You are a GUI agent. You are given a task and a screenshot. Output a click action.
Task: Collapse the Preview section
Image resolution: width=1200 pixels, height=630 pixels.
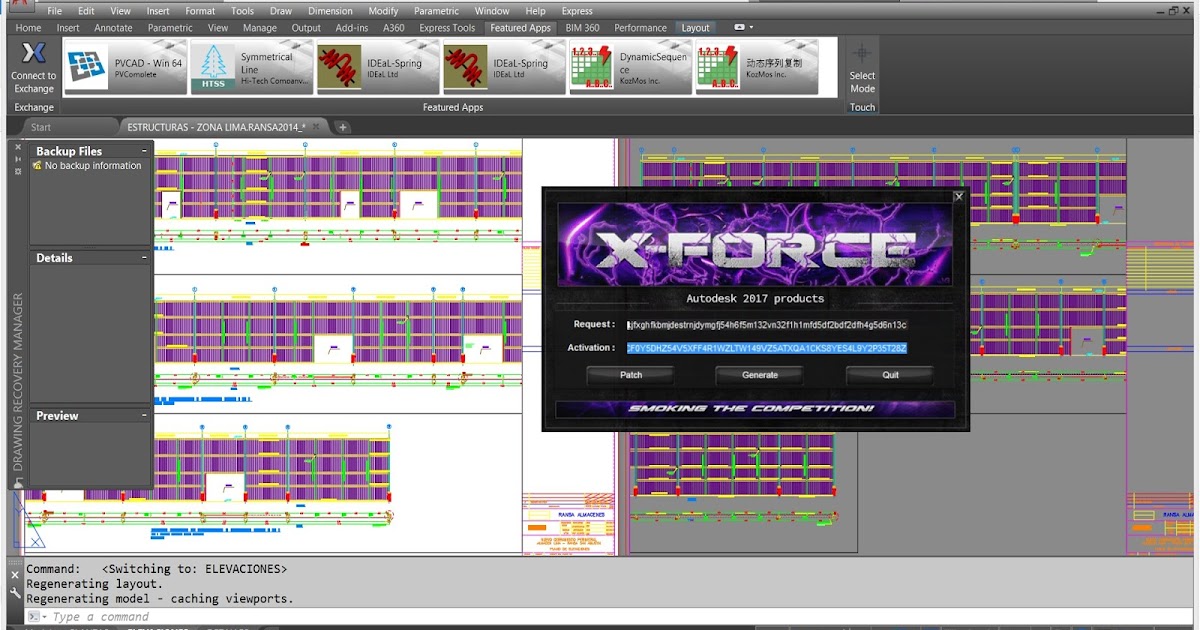click(144, 415)
